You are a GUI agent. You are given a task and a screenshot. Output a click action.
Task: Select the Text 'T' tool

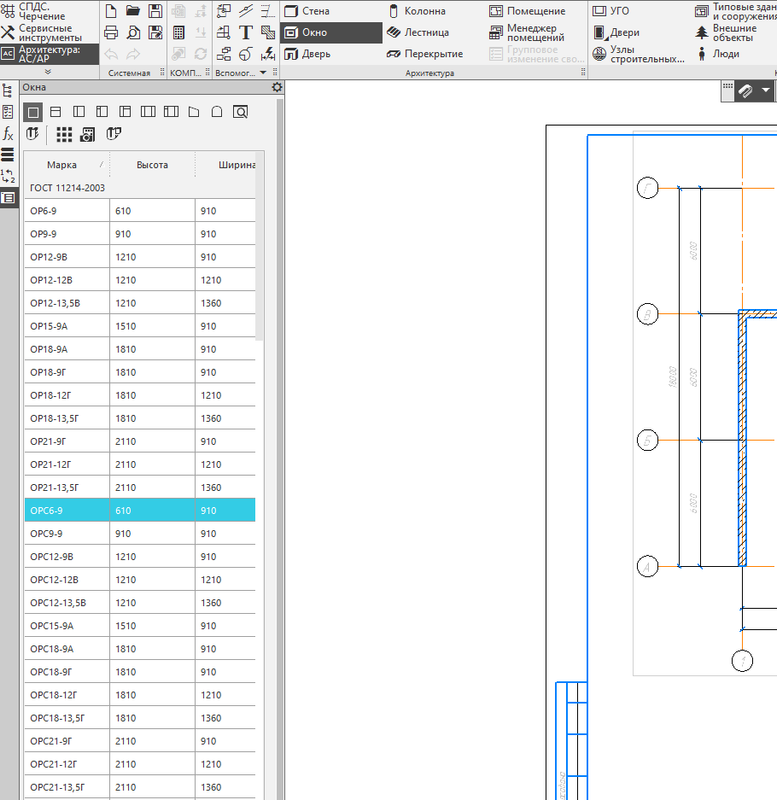(x=245, y=33)
